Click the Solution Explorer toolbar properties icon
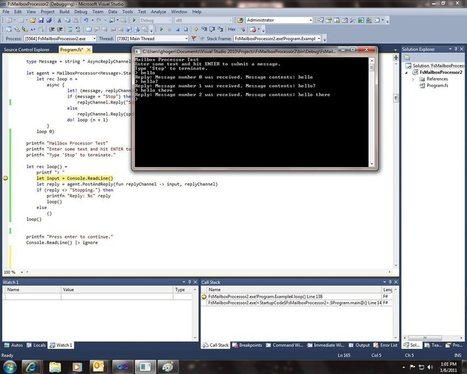Image resolution: width=467 pixels, height=374 pixels. [407, 57]
